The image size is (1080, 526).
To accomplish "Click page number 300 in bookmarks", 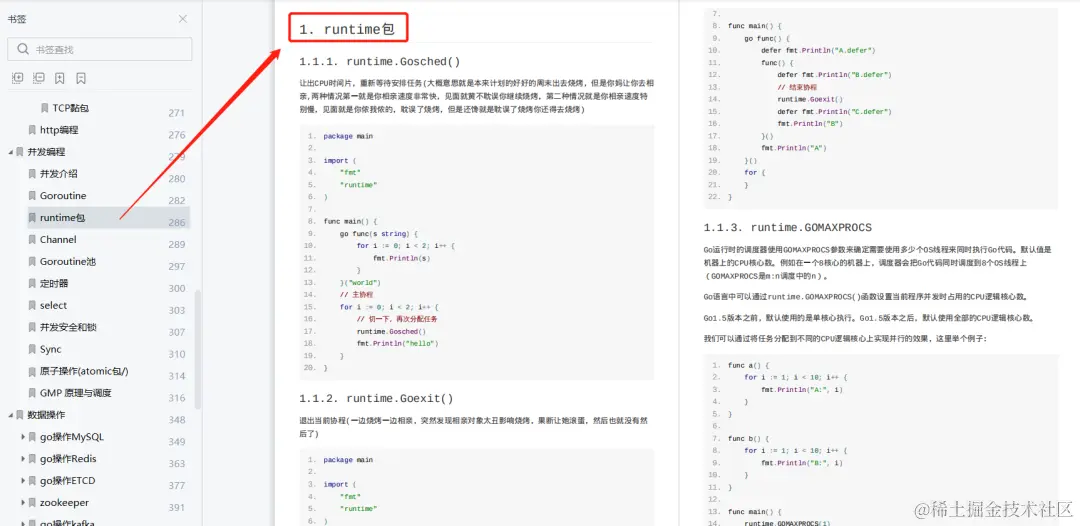I will [177, 289].
